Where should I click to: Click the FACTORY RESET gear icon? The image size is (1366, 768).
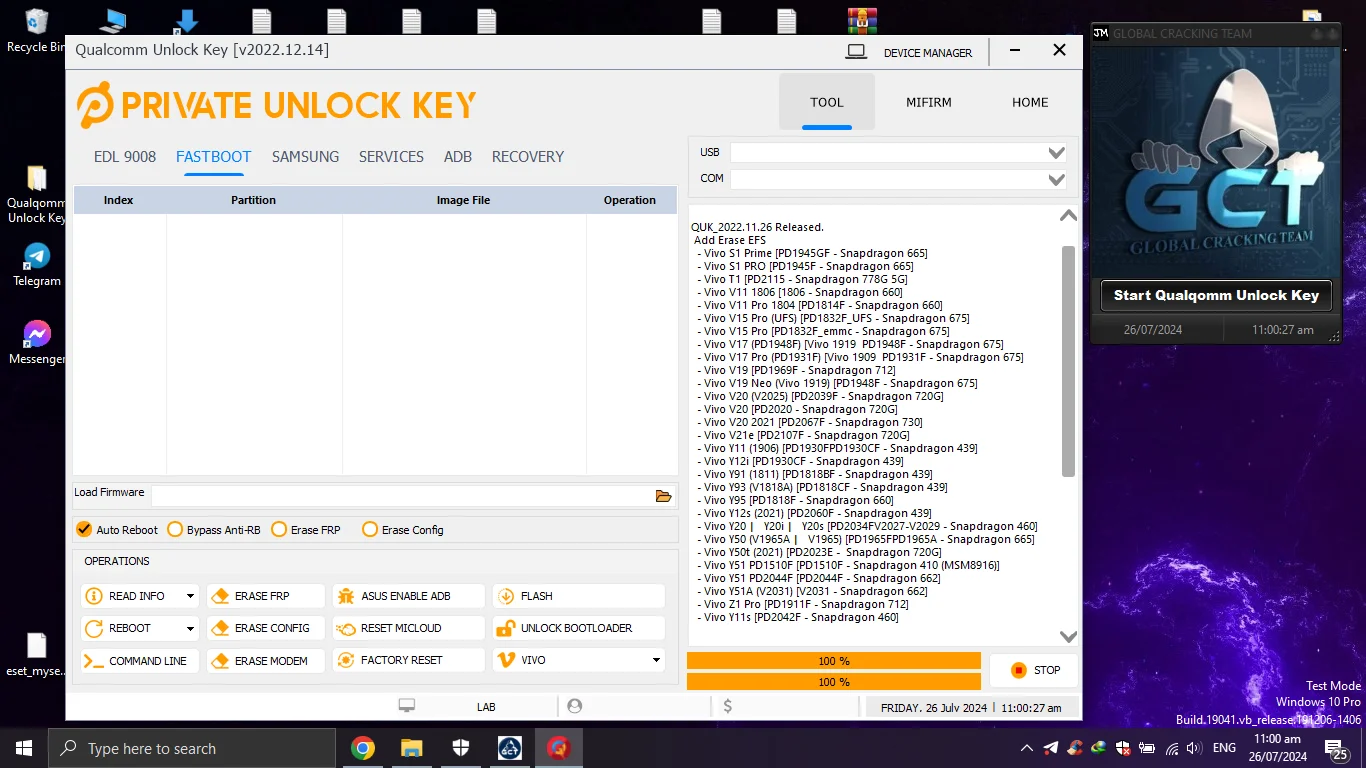[346, 660]
